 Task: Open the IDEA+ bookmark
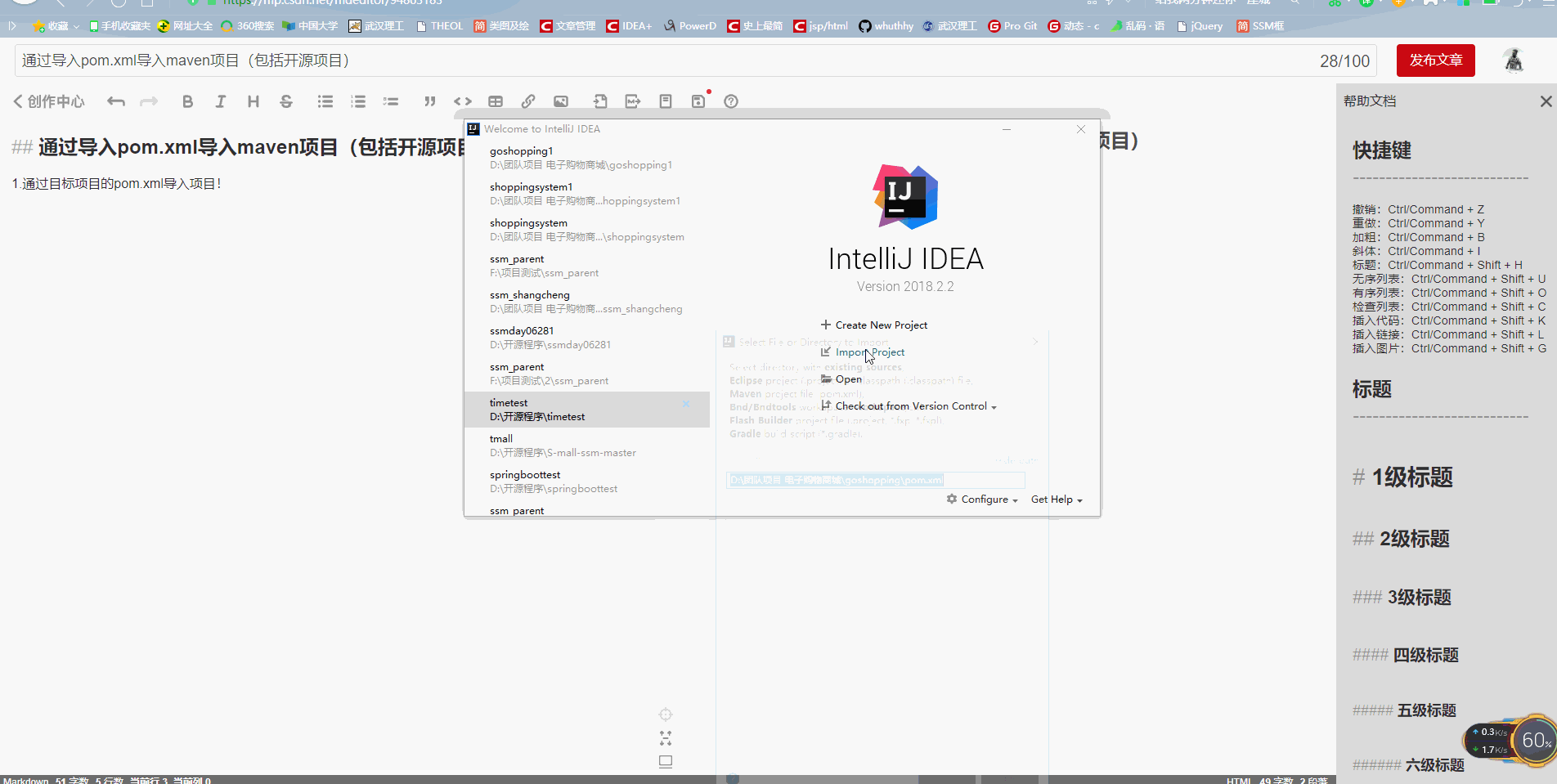point(629,26)
